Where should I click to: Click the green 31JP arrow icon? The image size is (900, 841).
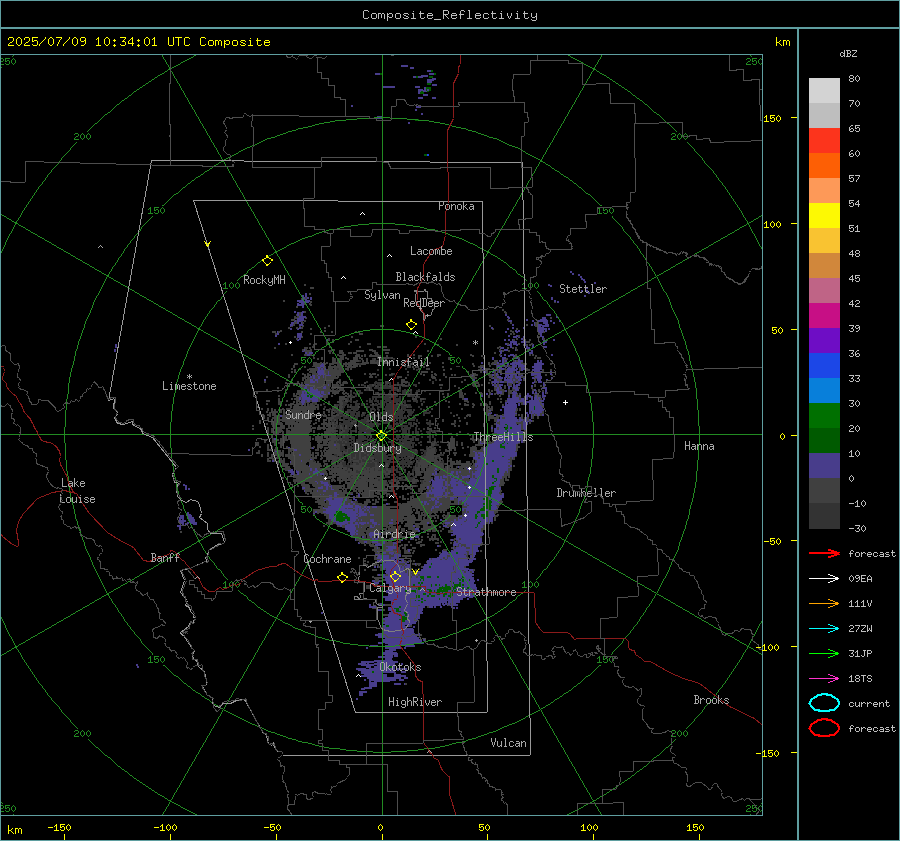point(824,653)
